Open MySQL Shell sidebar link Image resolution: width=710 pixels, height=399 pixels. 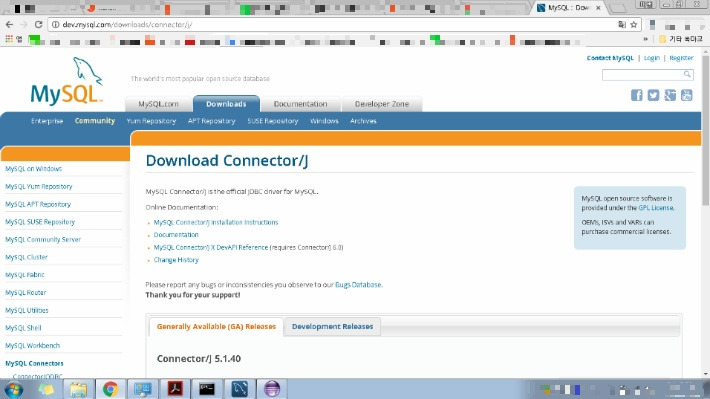pos(23,328)
